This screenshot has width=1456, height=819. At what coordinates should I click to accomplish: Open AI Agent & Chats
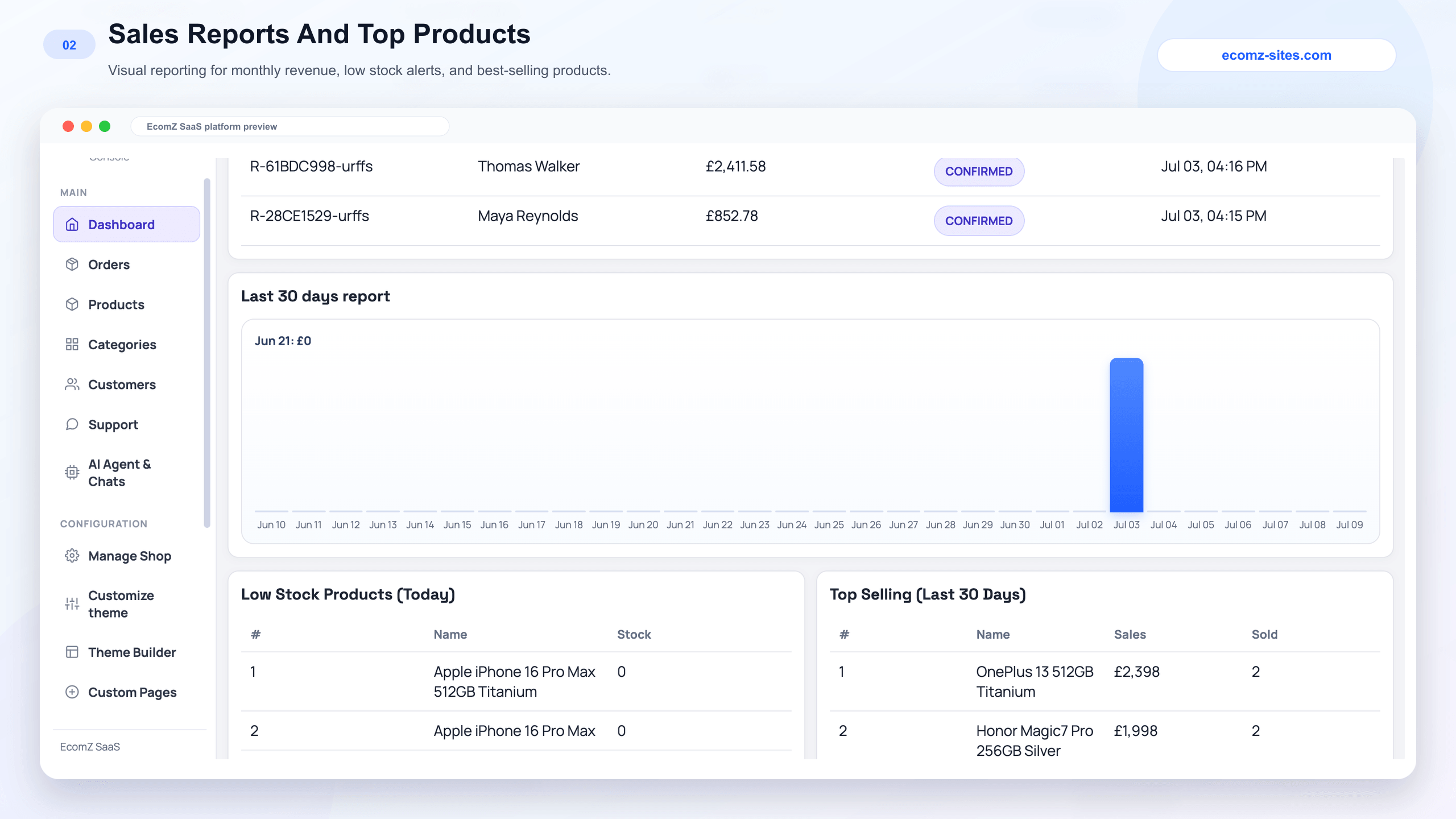tap(126, 473)
